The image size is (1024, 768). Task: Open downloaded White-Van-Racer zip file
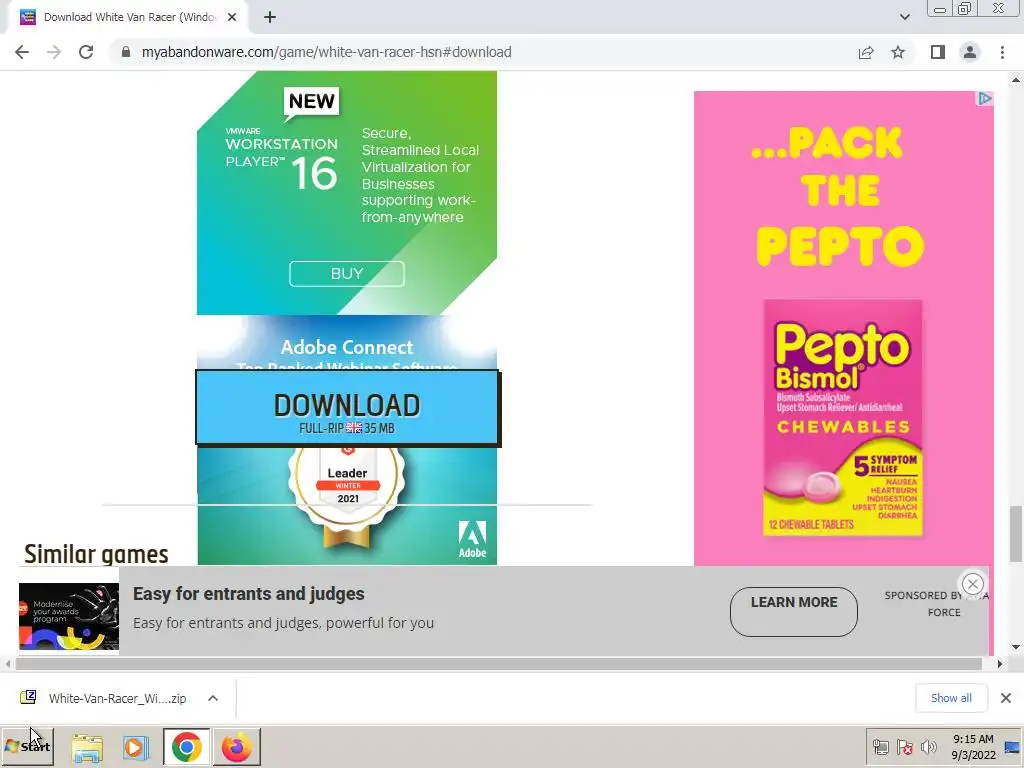coord(117,698)
